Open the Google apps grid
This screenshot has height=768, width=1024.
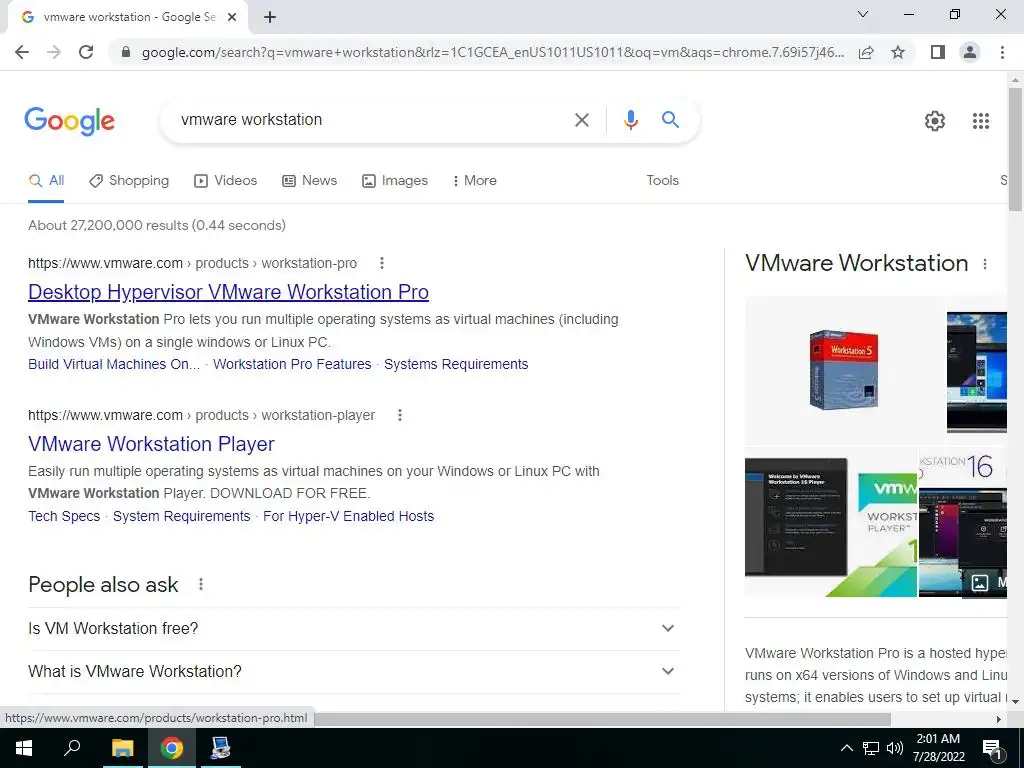point(980,121)
